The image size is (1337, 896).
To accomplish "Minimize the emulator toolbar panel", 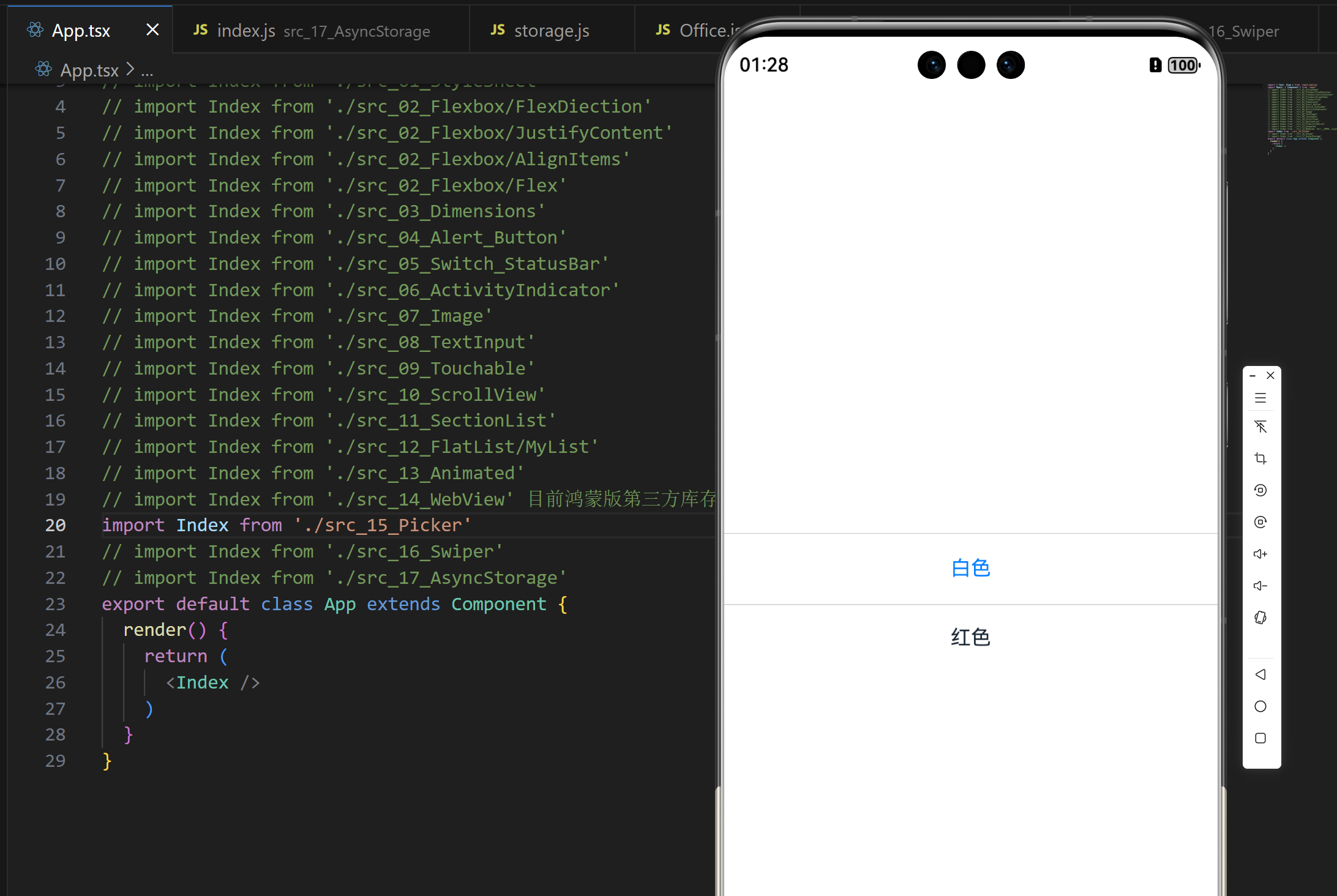I will [1253, 376].
